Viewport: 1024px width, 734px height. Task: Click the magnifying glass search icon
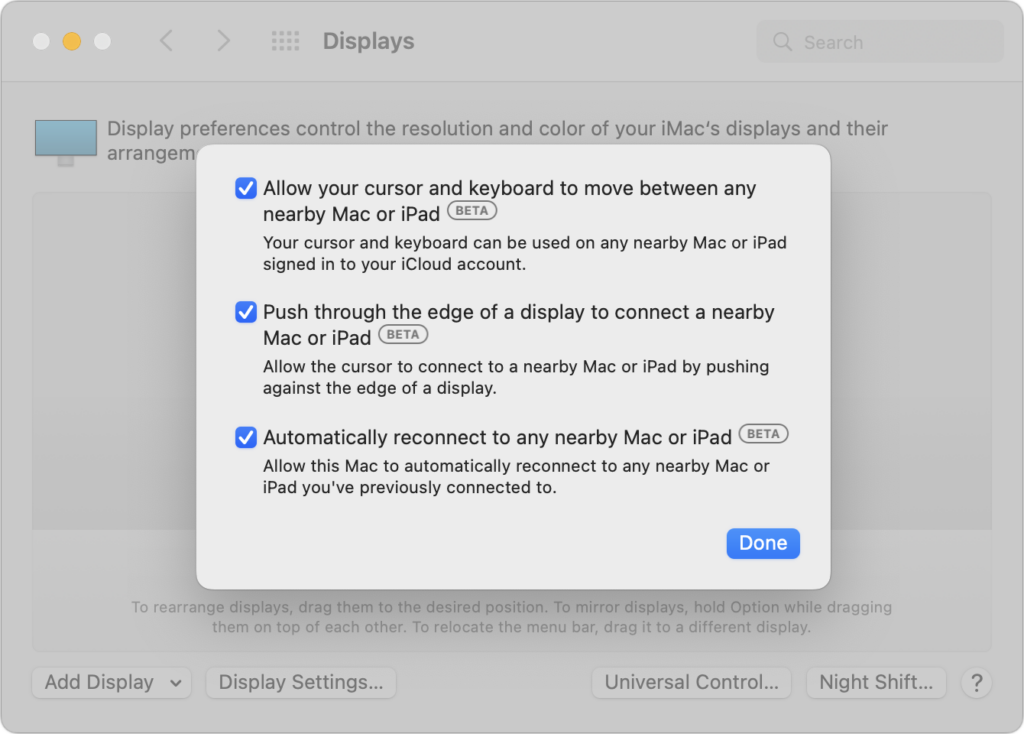pos(783,42)
